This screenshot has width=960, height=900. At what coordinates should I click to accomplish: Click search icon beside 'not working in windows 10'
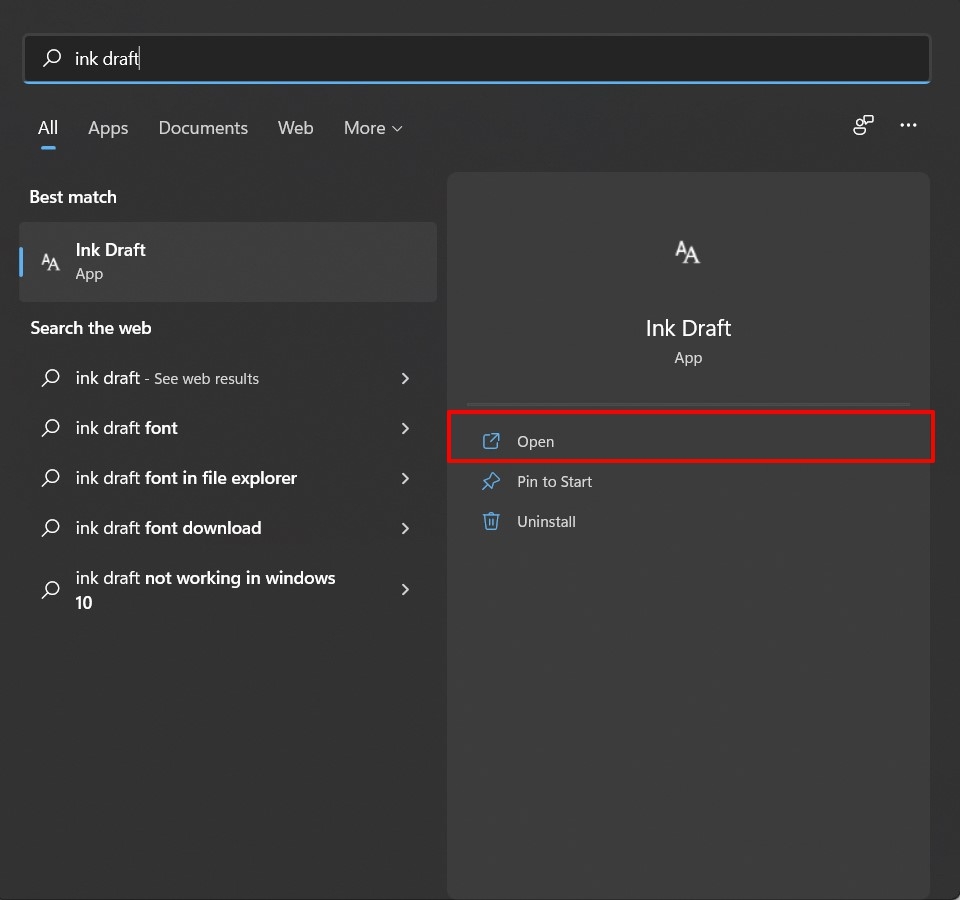tap(51, 590)
